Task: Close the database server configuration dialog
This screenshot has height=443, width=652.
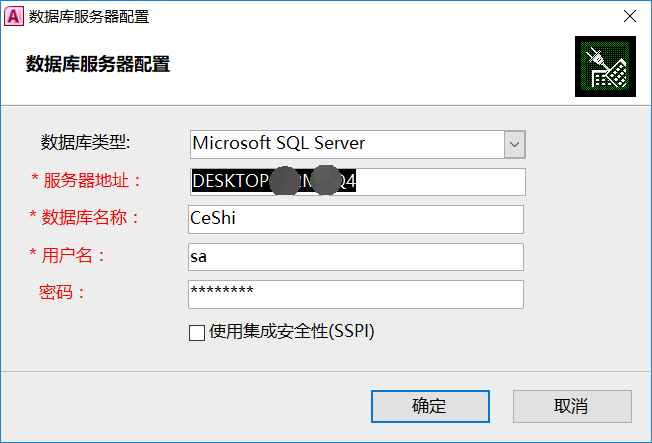Action: tap(630, 16)
